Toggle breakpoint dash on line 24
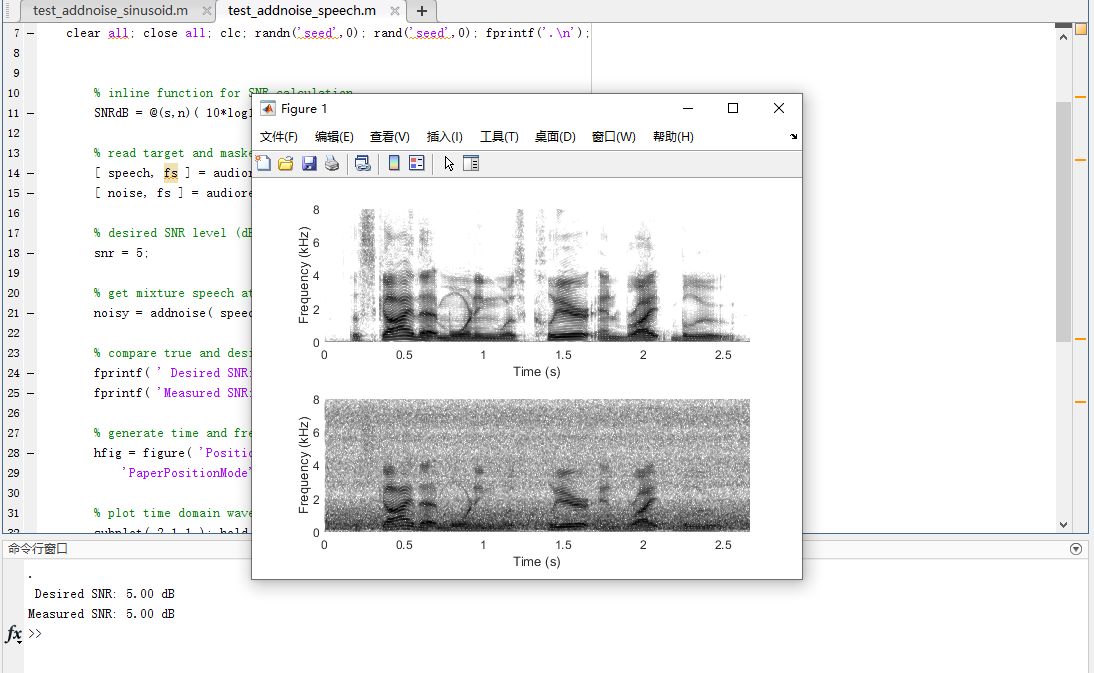The image size is (1094, 673). (31, 373)
